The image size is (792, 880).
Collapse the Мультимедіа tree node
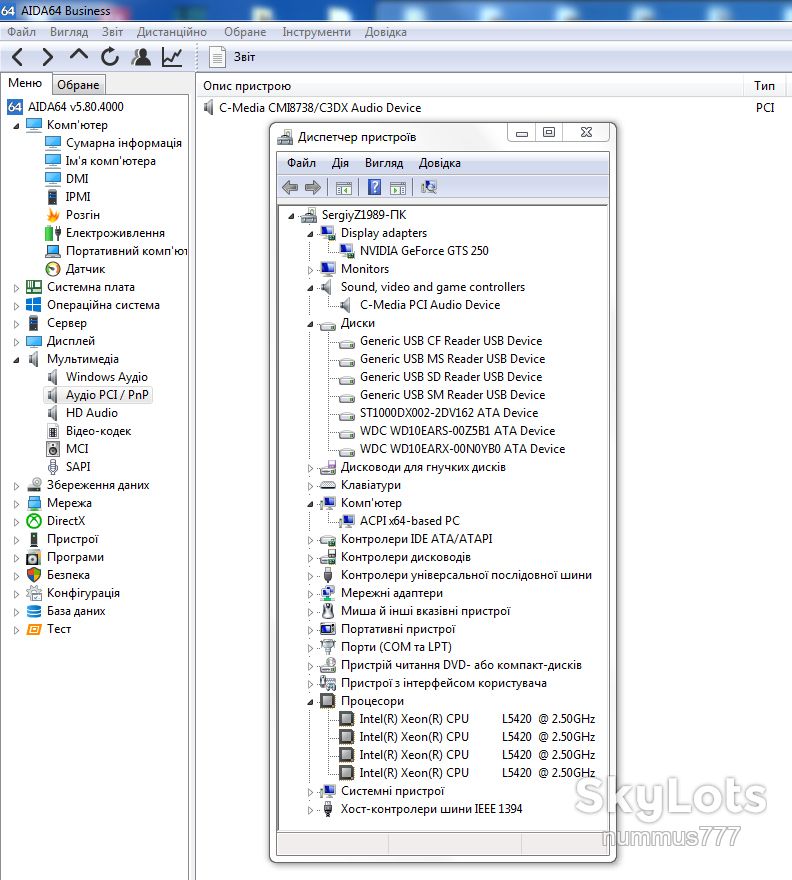coord(16,360)
